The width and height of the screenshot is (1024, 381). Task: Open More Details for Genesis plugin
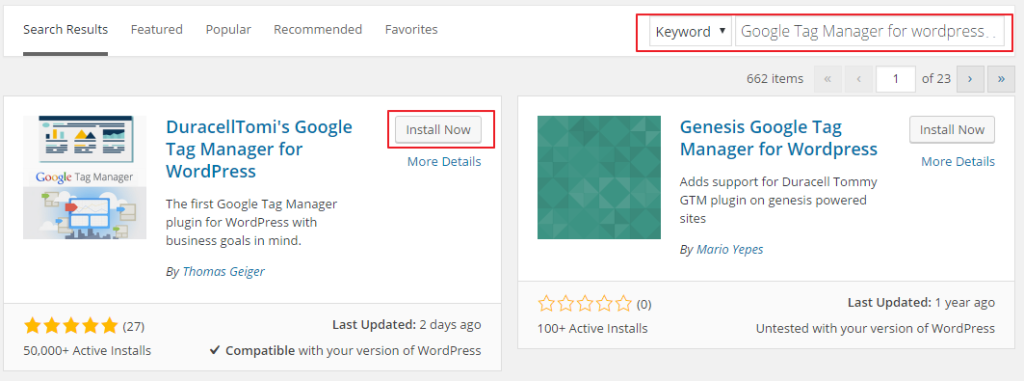click(958, 161)
